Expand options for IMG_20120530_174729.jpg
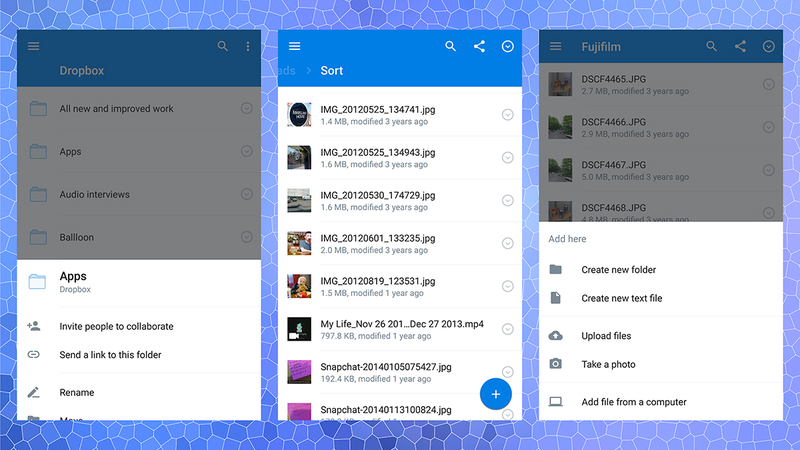This screenshot has width=800, height=450. pyautogui.click(x=508, y=201)
